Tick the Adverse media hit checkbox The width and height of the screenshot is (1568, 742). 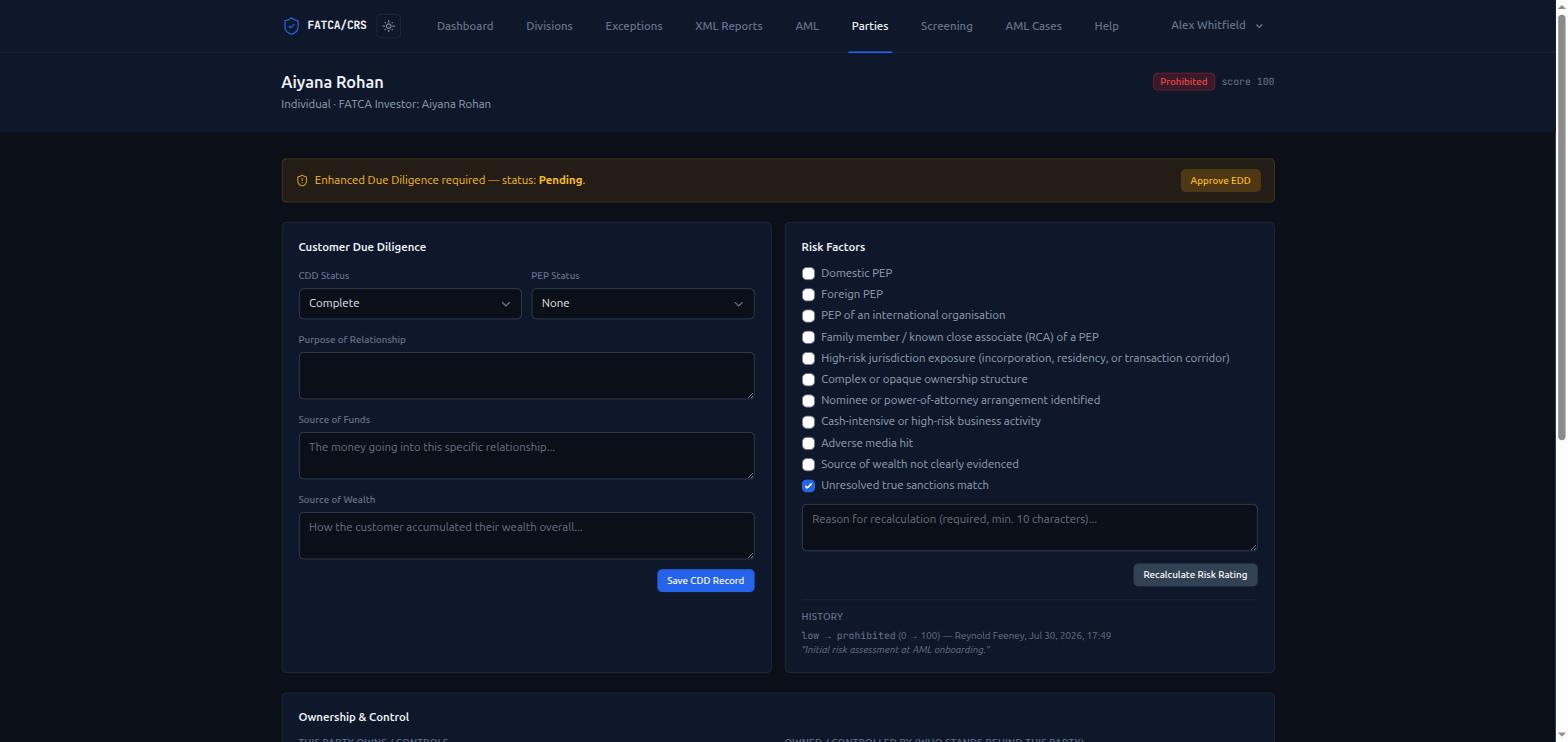[x=808, y=444]
